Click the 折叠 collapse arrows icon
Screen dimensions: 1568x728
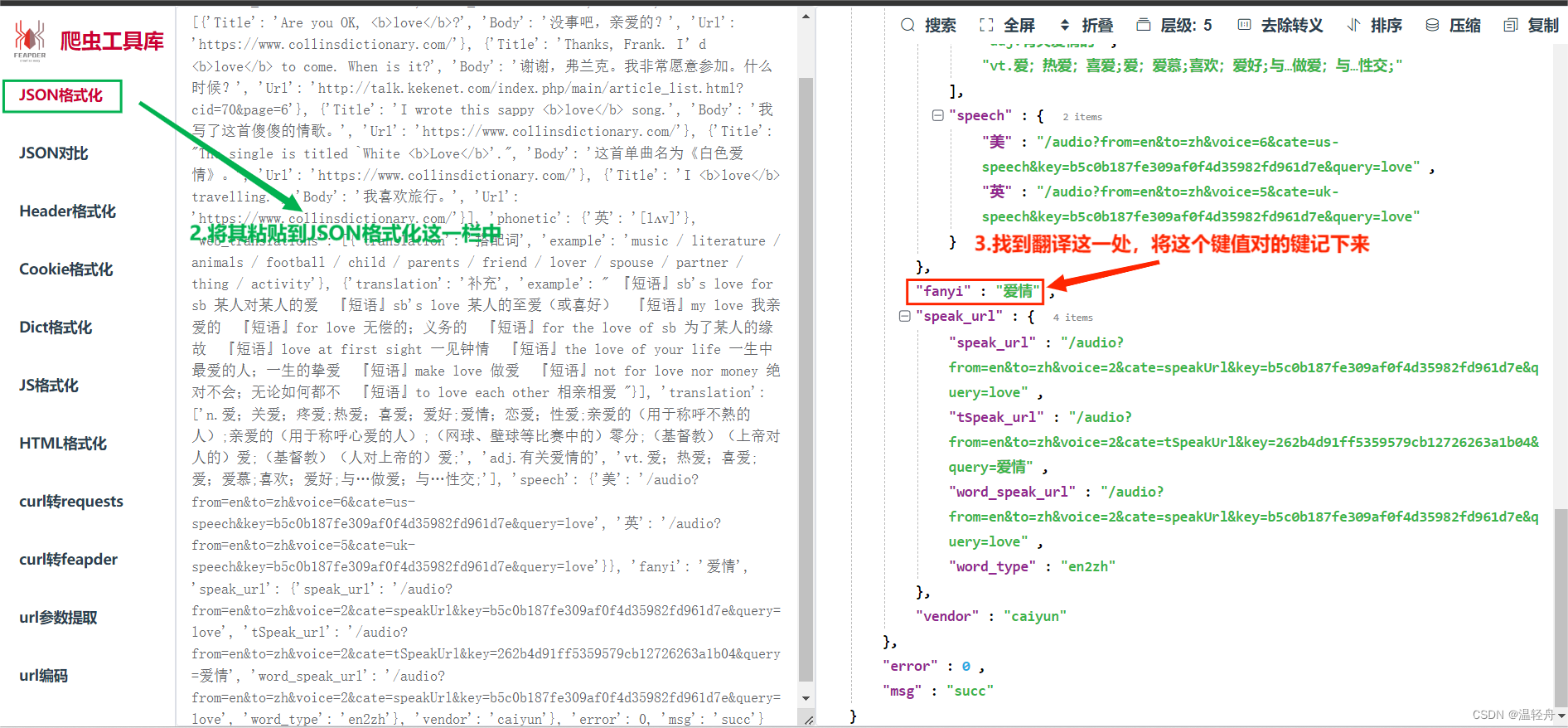[x=1065, y=25]
